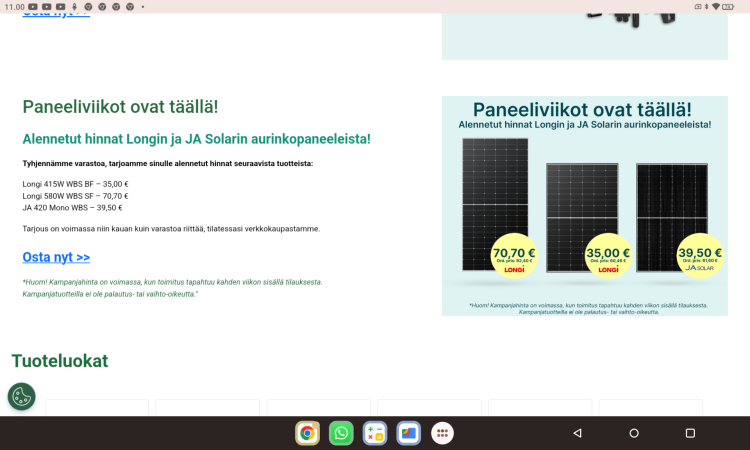Open the Paneeliviikot promotional banner image
The width and height of the screenshot is (750, 450).
coord(585,206)
